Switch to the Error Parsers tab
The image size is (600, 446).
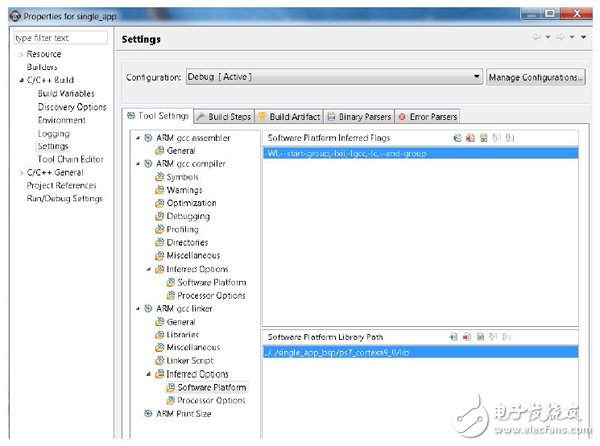click(428, 117)
